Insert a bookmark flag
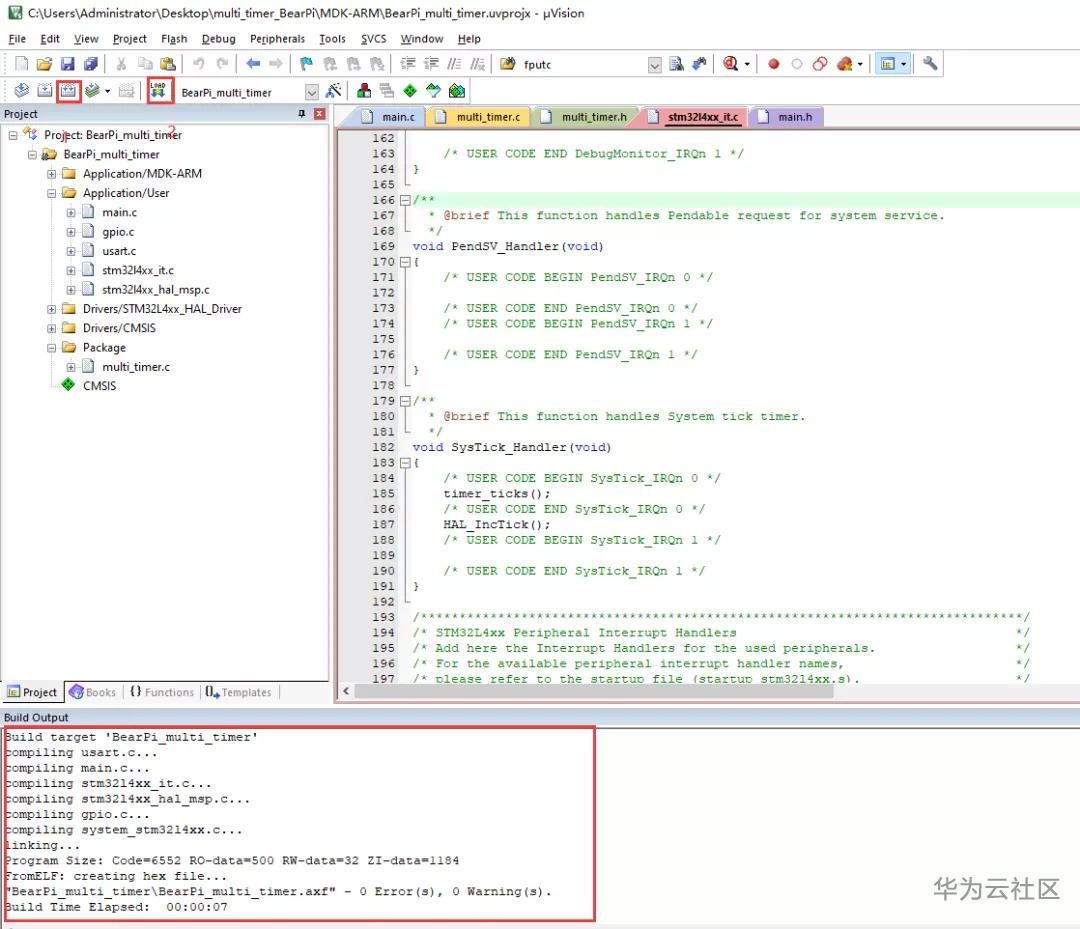 (x=306, y=64)
